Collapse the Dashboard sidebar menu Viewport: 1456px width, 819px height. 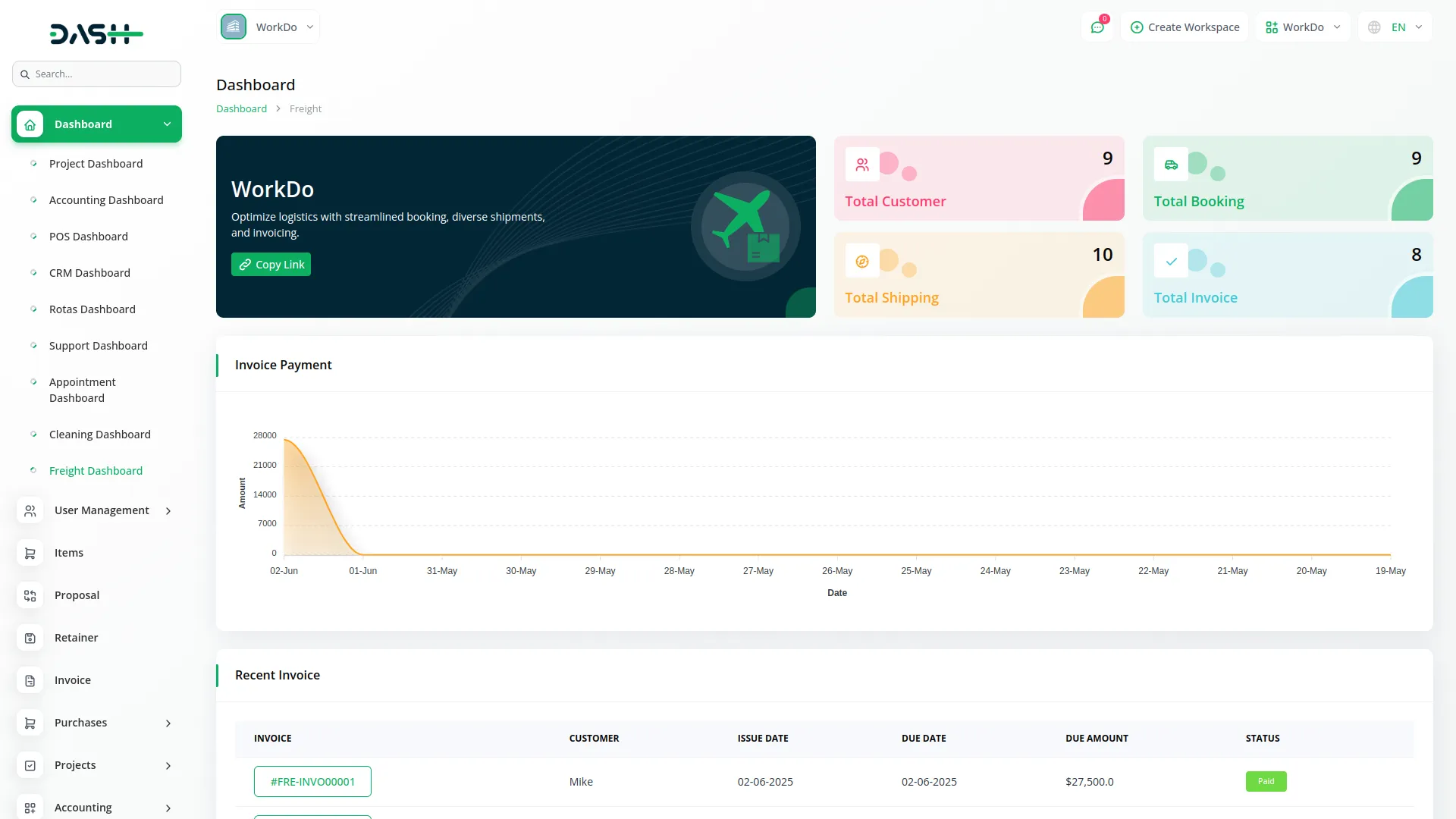[x=167, y=124]
